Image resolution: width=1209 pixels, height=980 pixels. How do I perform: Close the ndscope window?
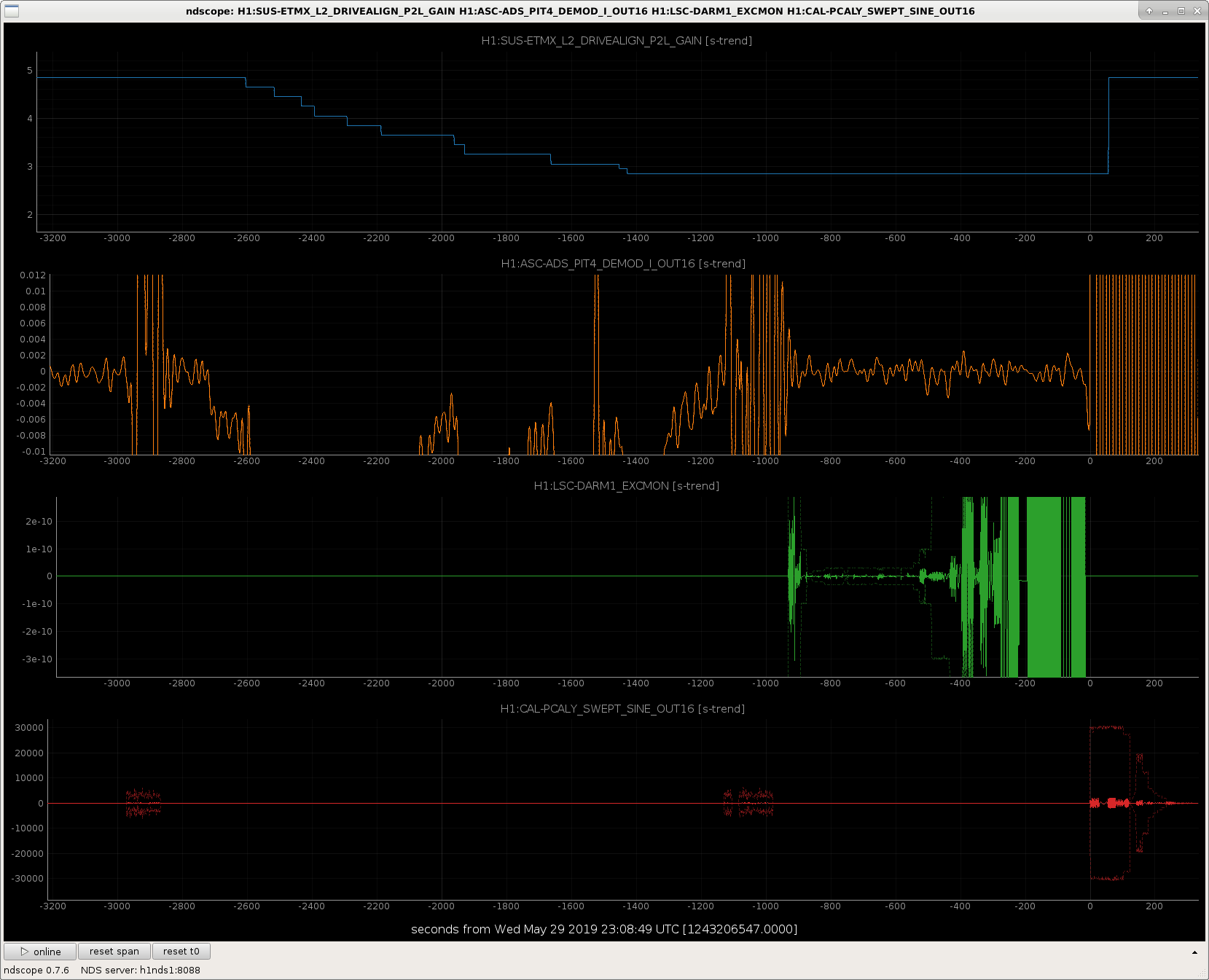[1197, 11]
